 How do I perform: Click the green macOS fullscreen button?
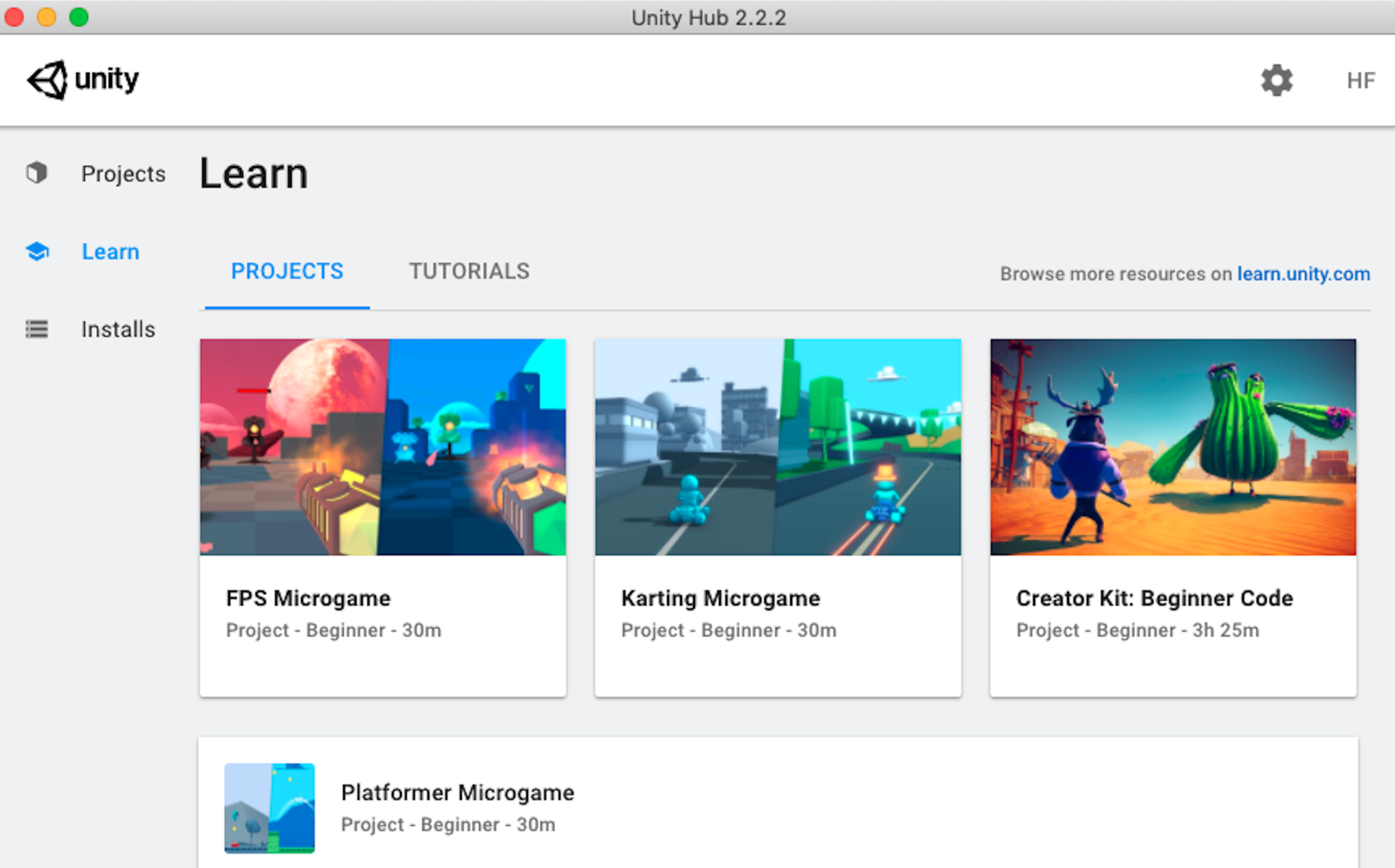point(78,17)
